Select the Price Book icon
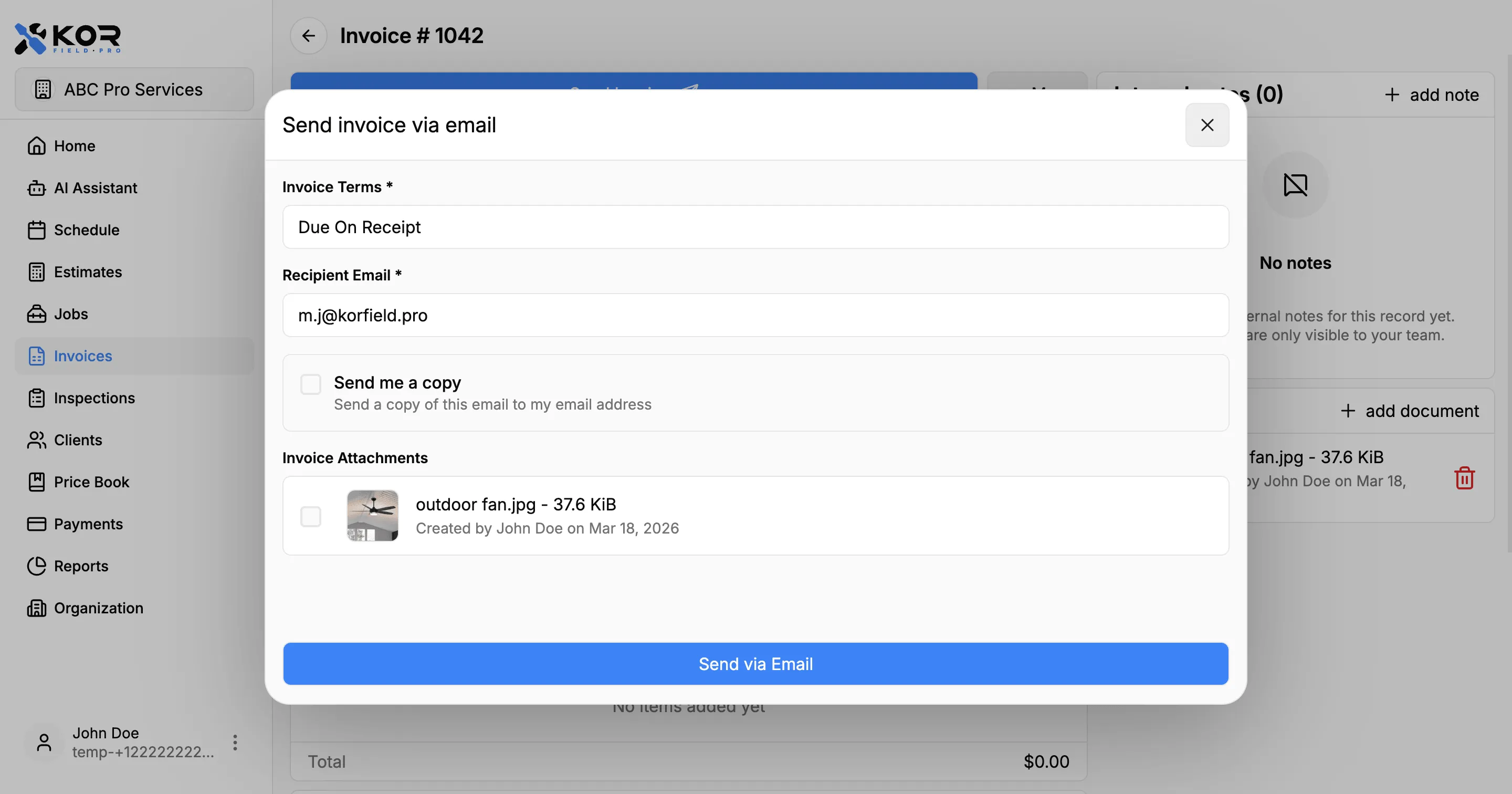The width and height of the screenshot is (1512, 794). (x=36, y=482)
